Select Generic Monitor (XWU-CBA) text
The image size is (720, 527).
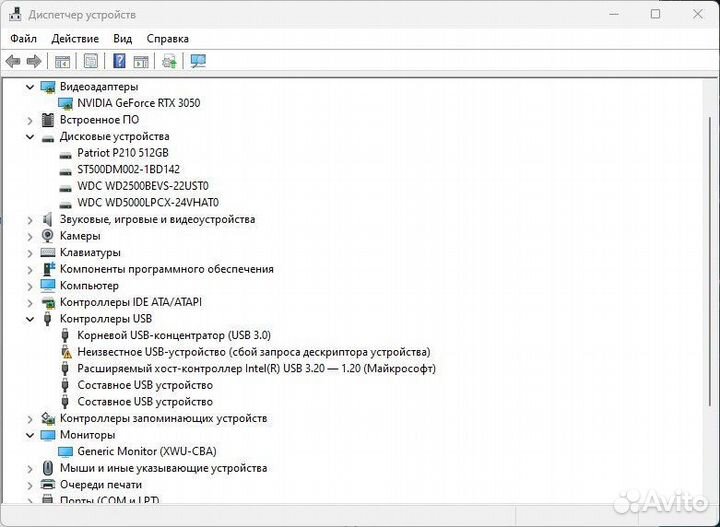coord(147,451)
